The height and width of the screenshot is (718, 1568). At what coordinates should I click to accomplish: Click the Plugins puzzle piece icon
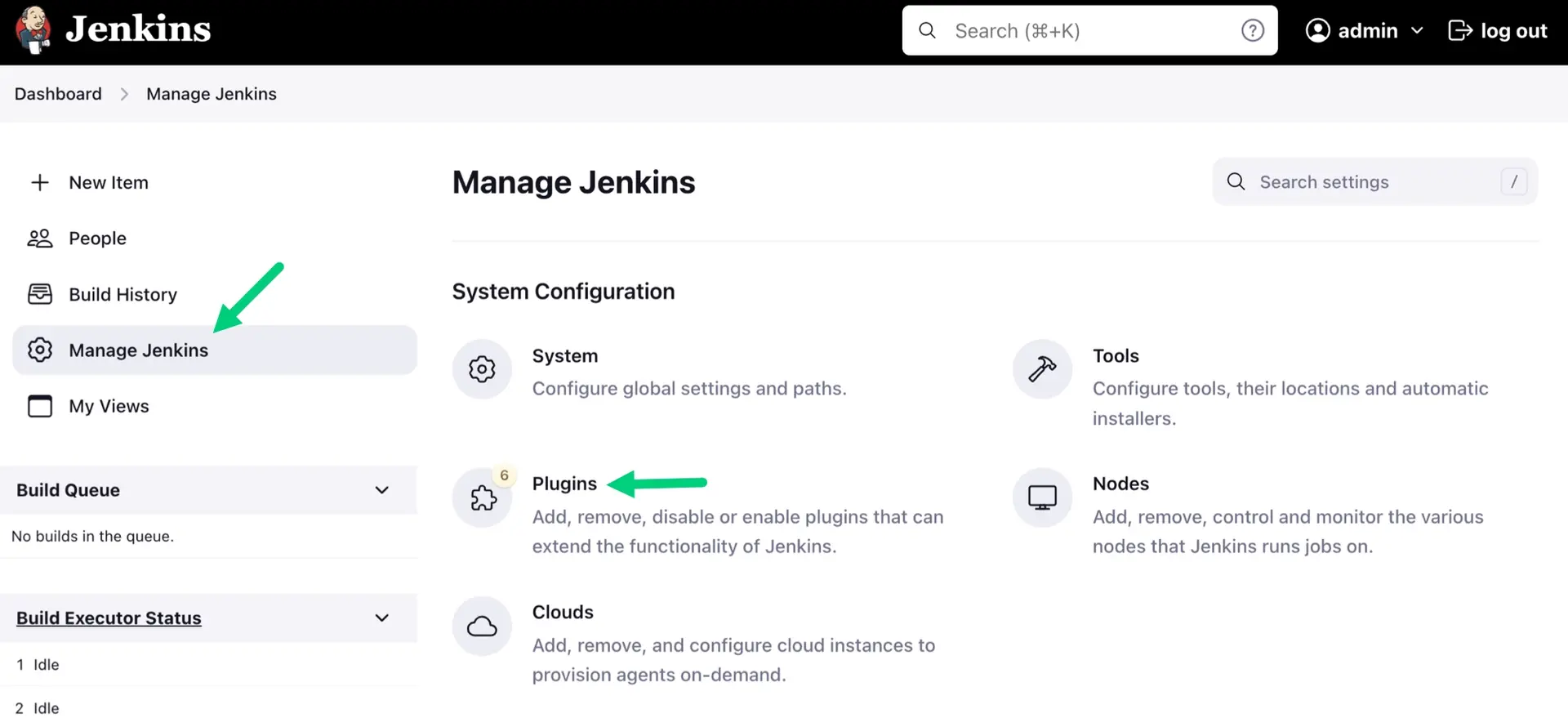(483, 497)
